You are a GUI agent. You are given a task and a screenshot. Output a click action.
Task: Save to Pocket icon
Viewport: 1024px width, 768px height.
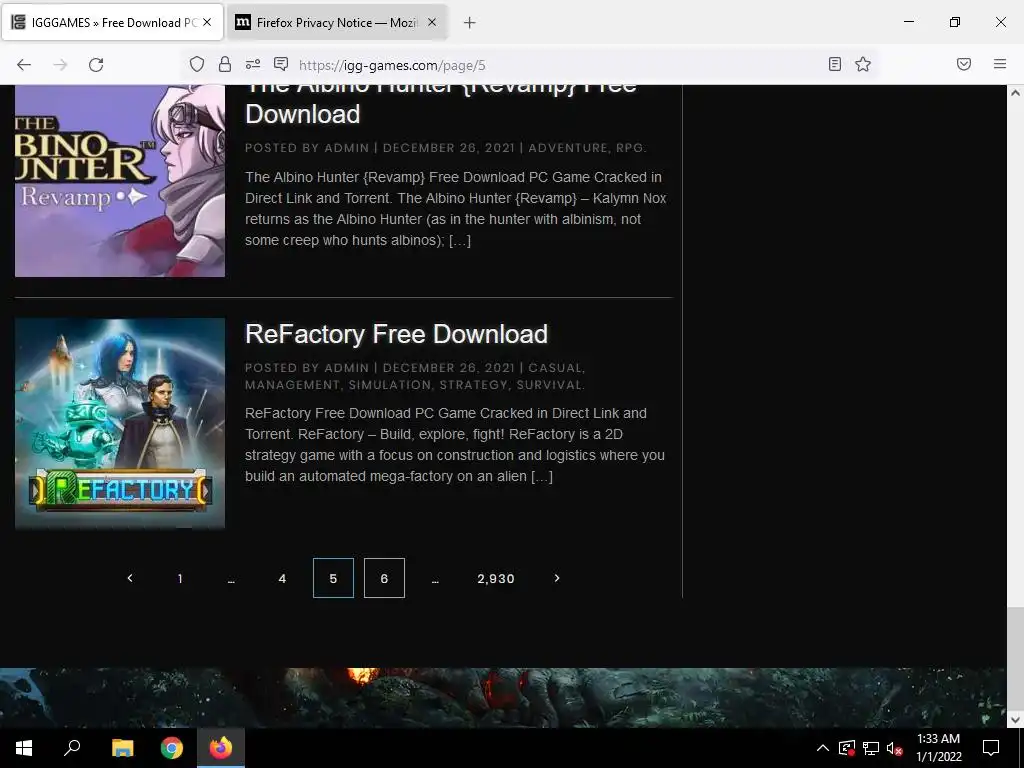pos(964,64)
